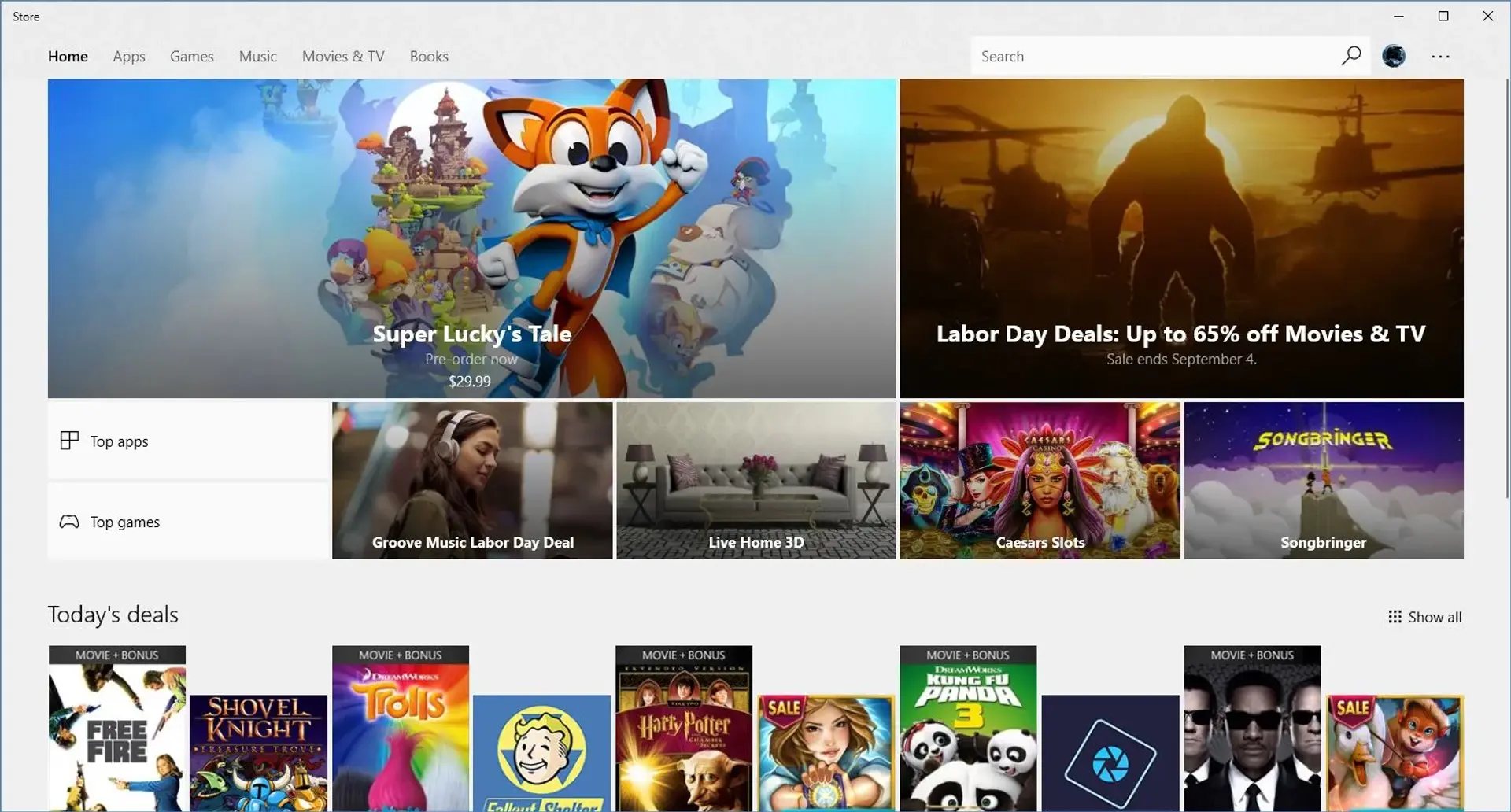Open the SALE game tile with the woman
Image resolution: width=1511 pixels, height=812 pixels.
tap(826, 753)
